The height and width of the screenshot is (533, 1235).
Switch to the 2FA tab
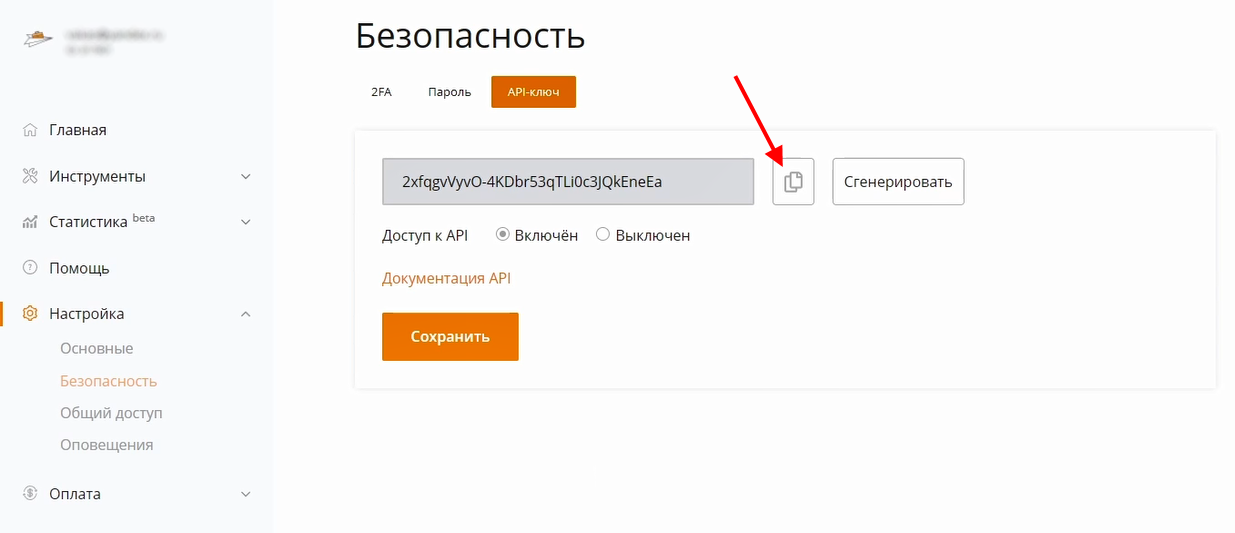pyautogui.click(x=381, y=92)
